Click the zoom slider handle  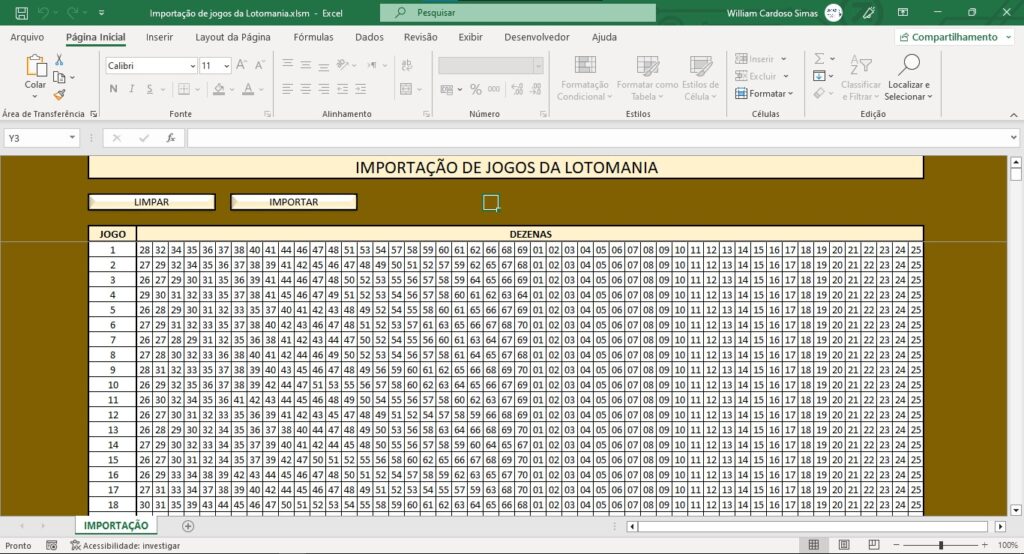tap(940, 545)
